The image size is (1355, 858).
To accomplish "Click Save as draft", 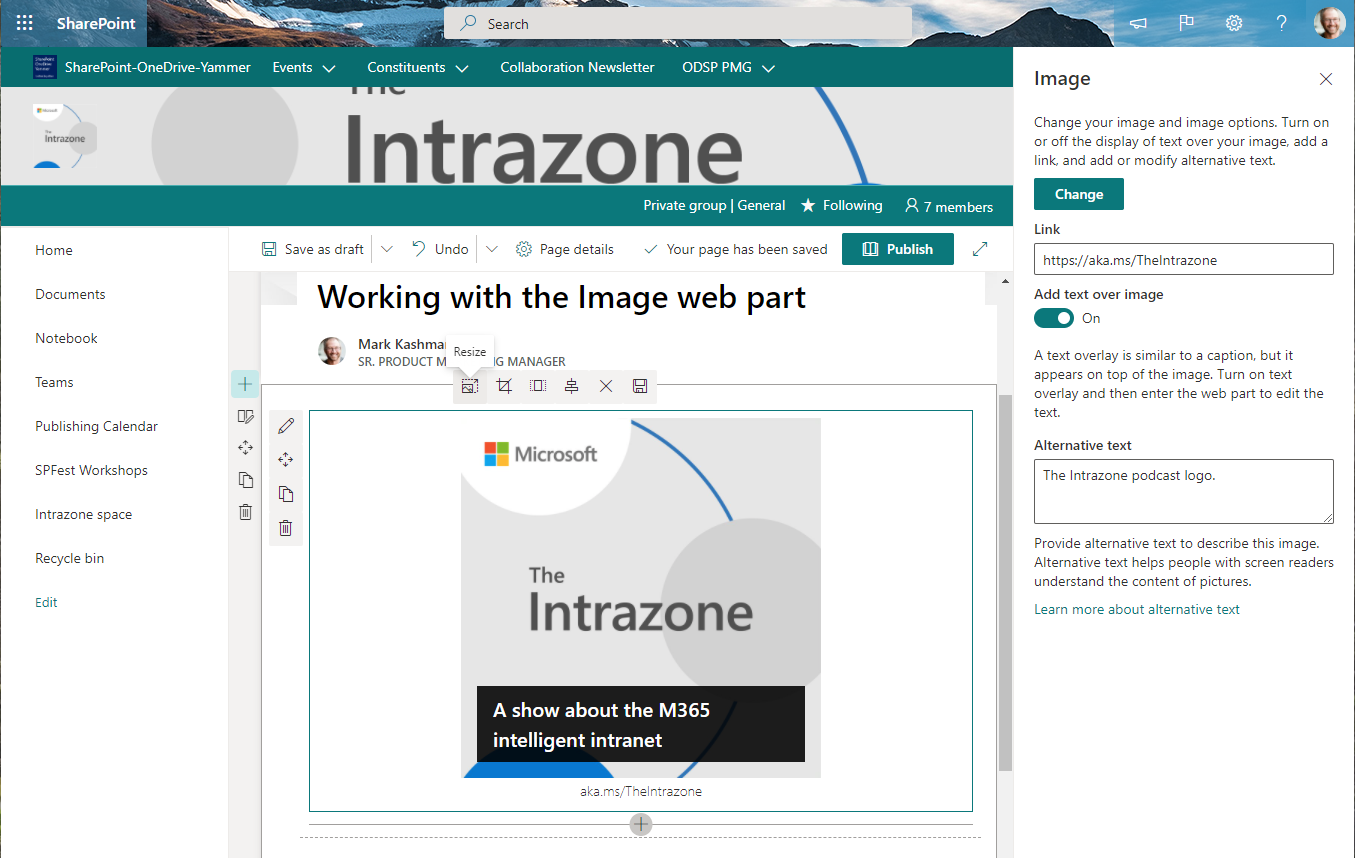I will click(x=313, y=249).
